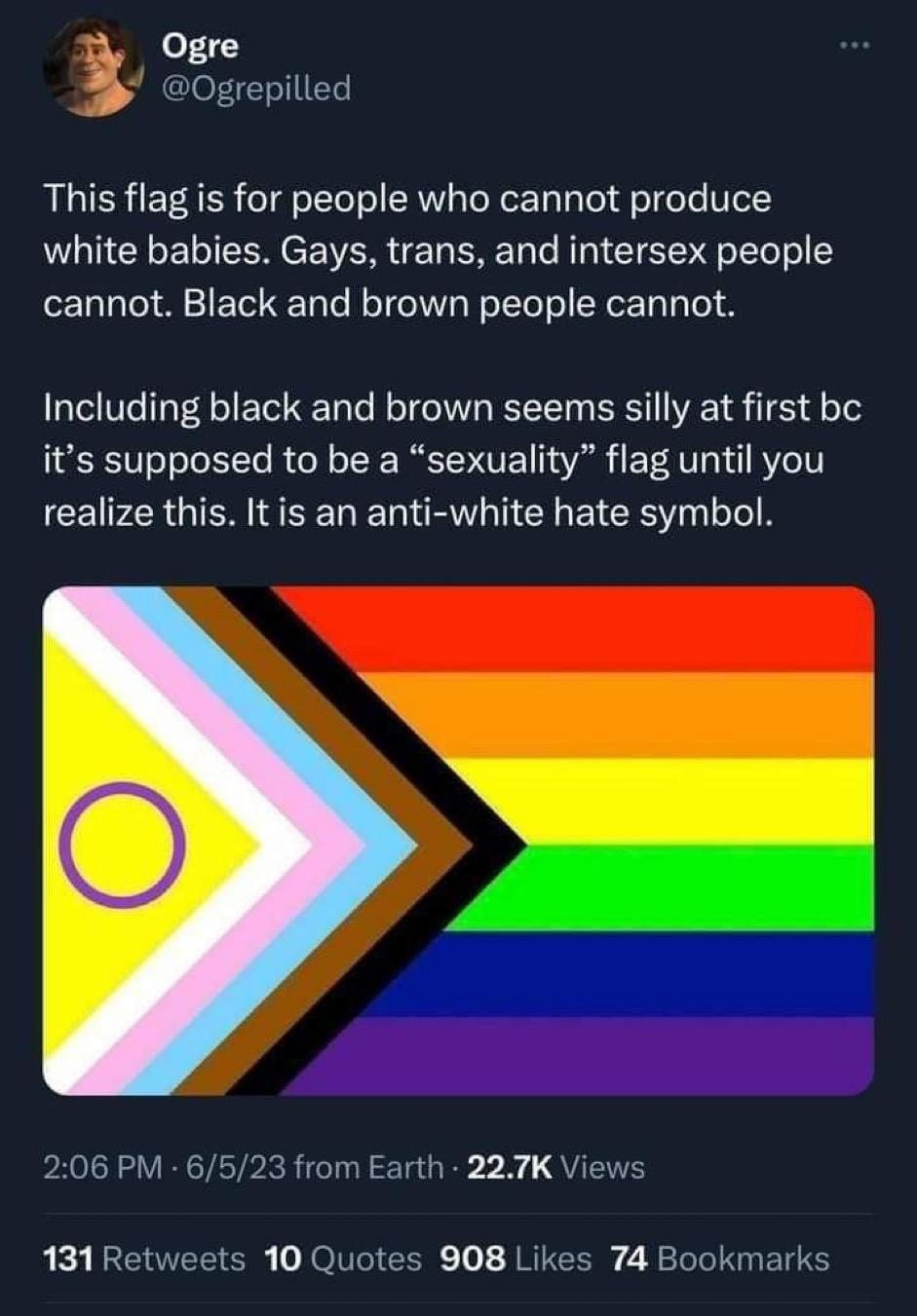The image size is (917, 1316).
Task: Open the @Ogrepilled handle link
Action: [254, 89]
